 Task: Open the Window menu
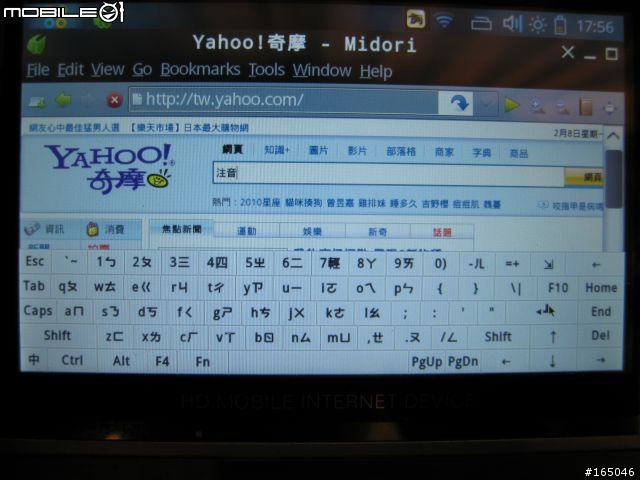pyautogui.click(x=322, y=71)
